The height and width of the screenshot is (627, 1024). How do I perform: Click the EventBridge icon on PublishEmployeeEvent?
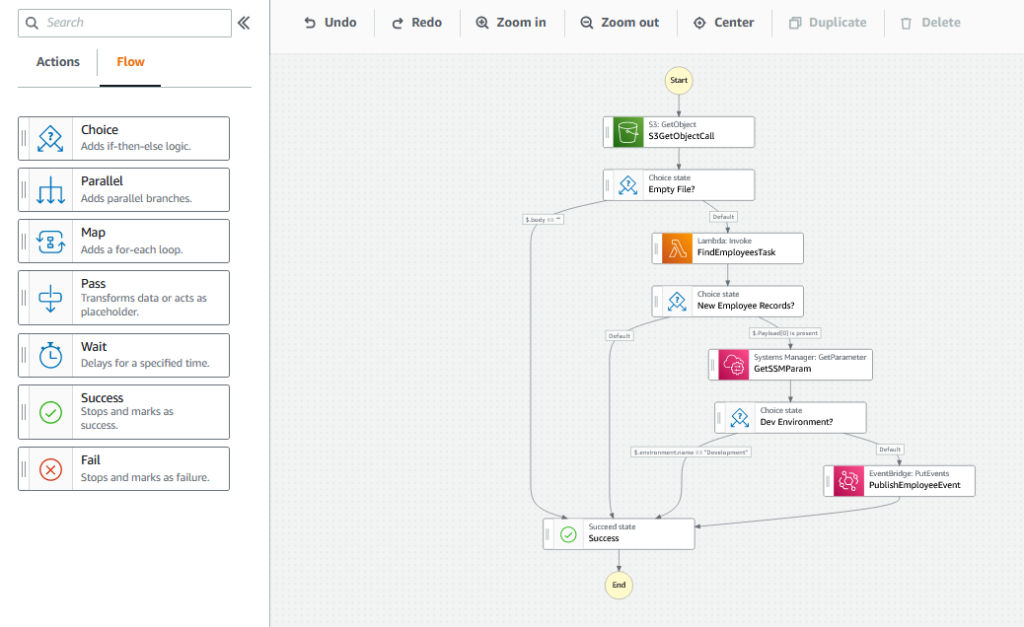(848, 480)
